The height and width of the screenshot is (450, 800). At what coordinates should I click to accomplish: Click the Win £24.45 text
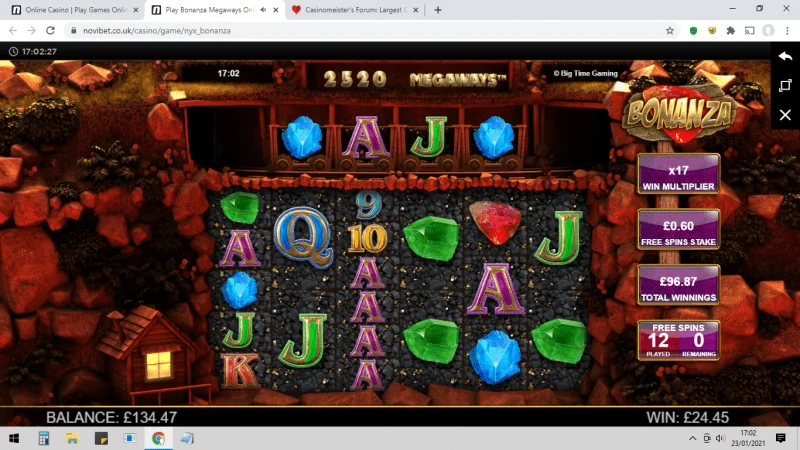687,417
